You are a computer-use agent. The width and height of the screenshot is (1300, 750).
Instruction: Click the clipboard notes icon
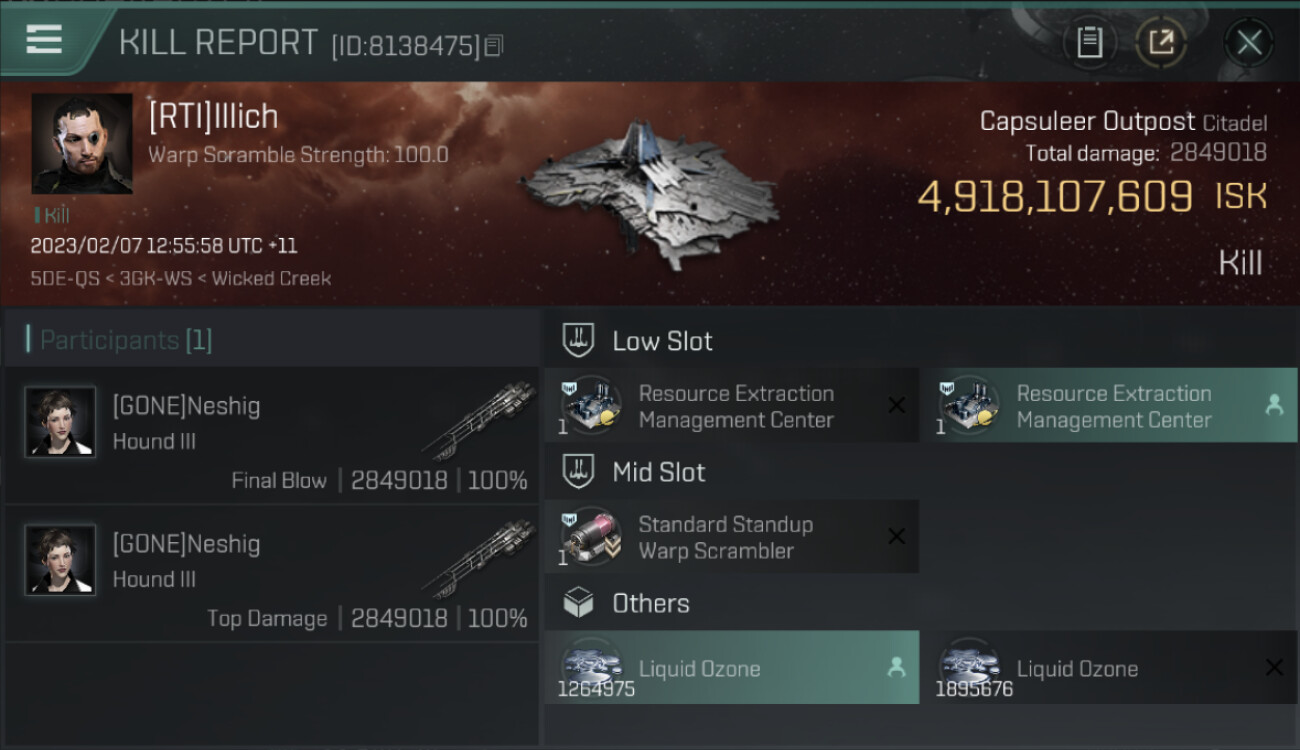coord(1089,42)
